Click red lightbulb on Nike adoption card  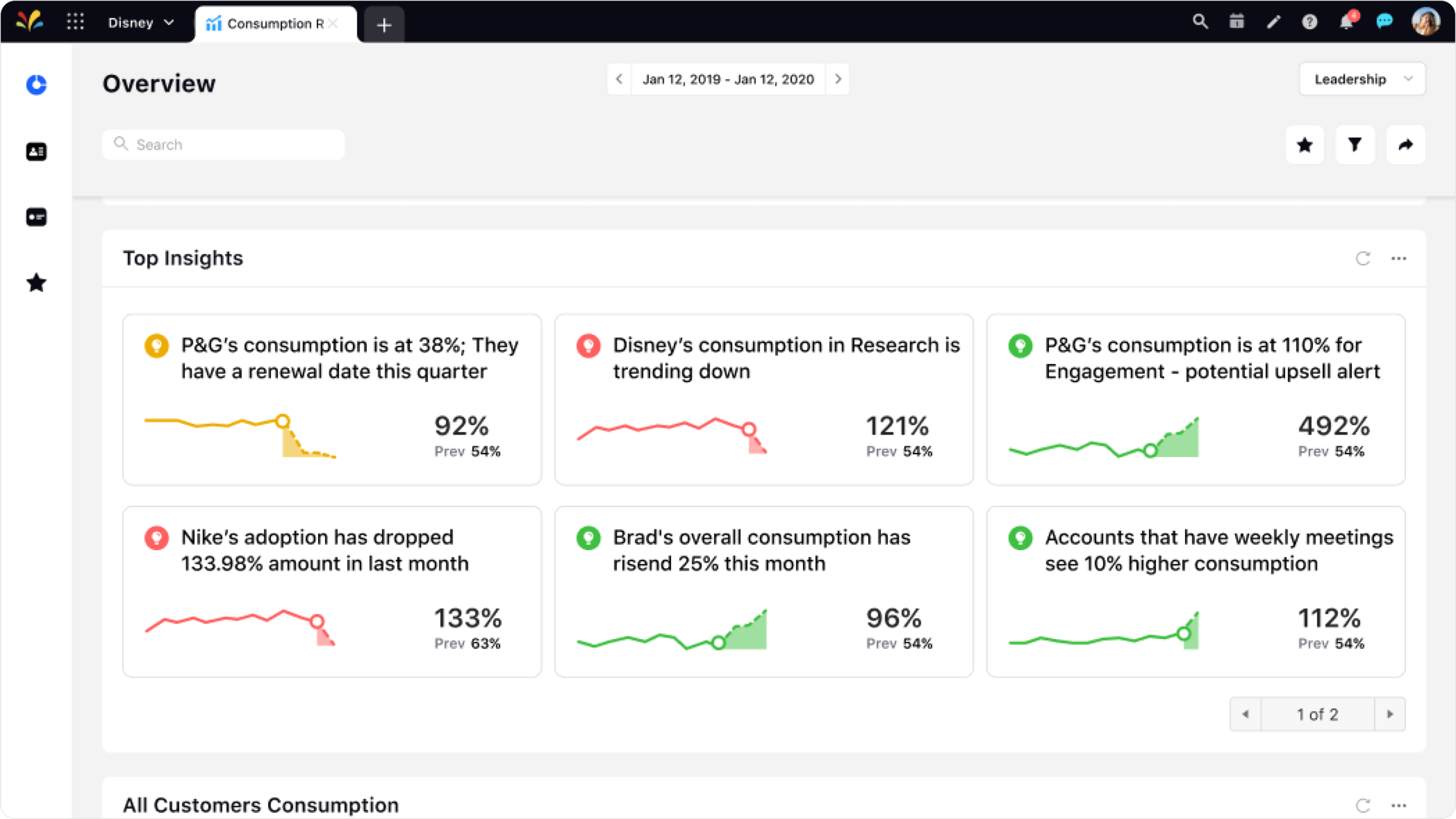[x=157, y=538]
